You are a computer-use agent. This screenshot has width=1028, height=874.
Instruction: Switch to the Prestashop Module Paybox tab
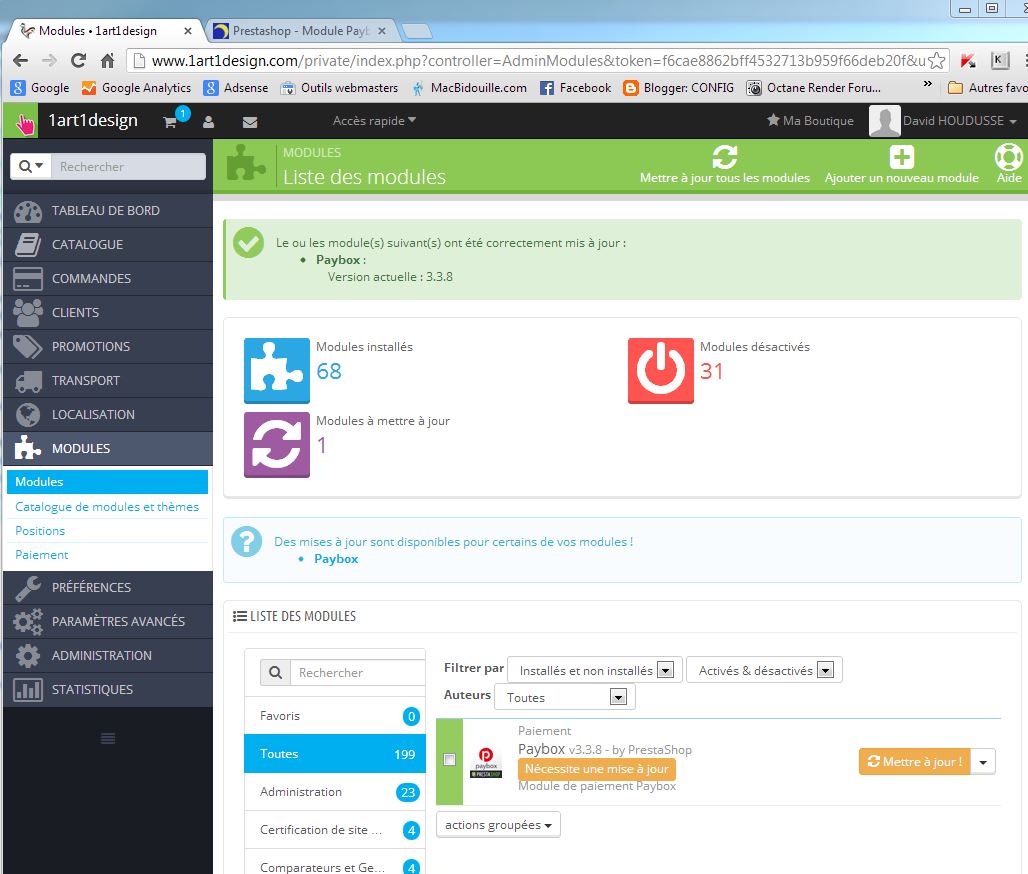(x=300, y=31)
